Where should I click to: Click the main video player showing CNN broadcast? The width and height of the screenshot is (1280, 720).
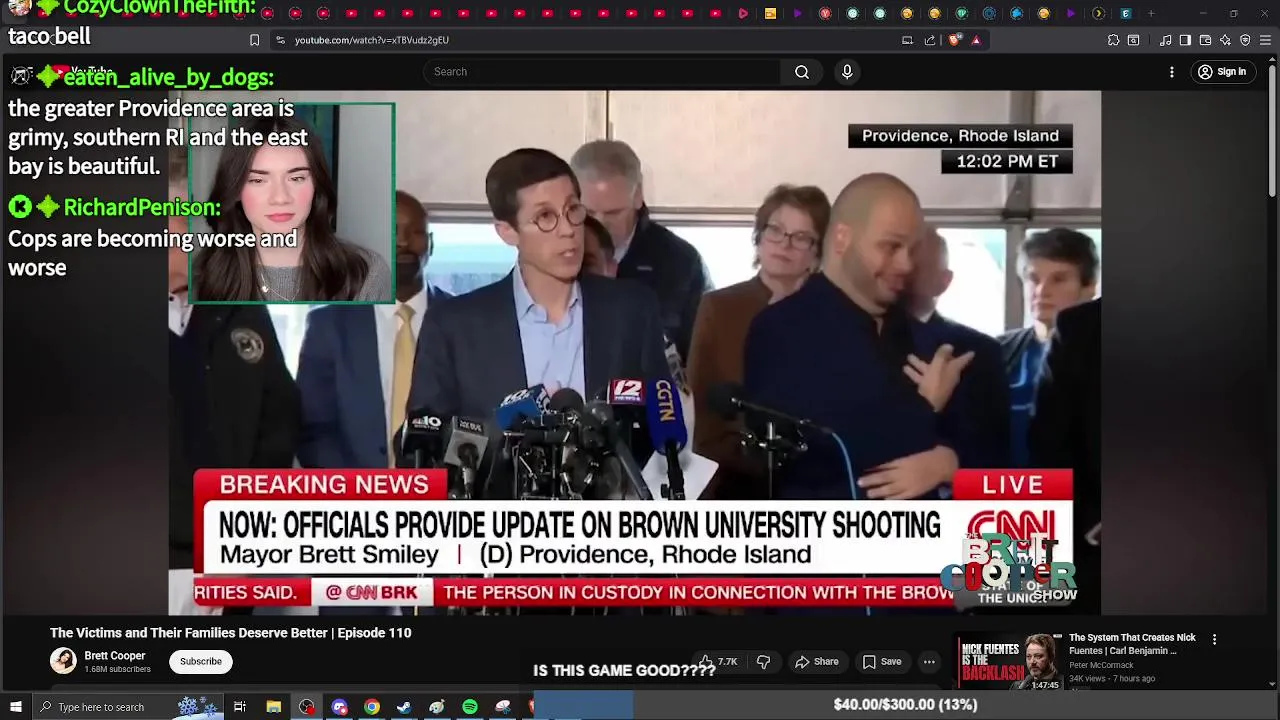tap(635, 352)
